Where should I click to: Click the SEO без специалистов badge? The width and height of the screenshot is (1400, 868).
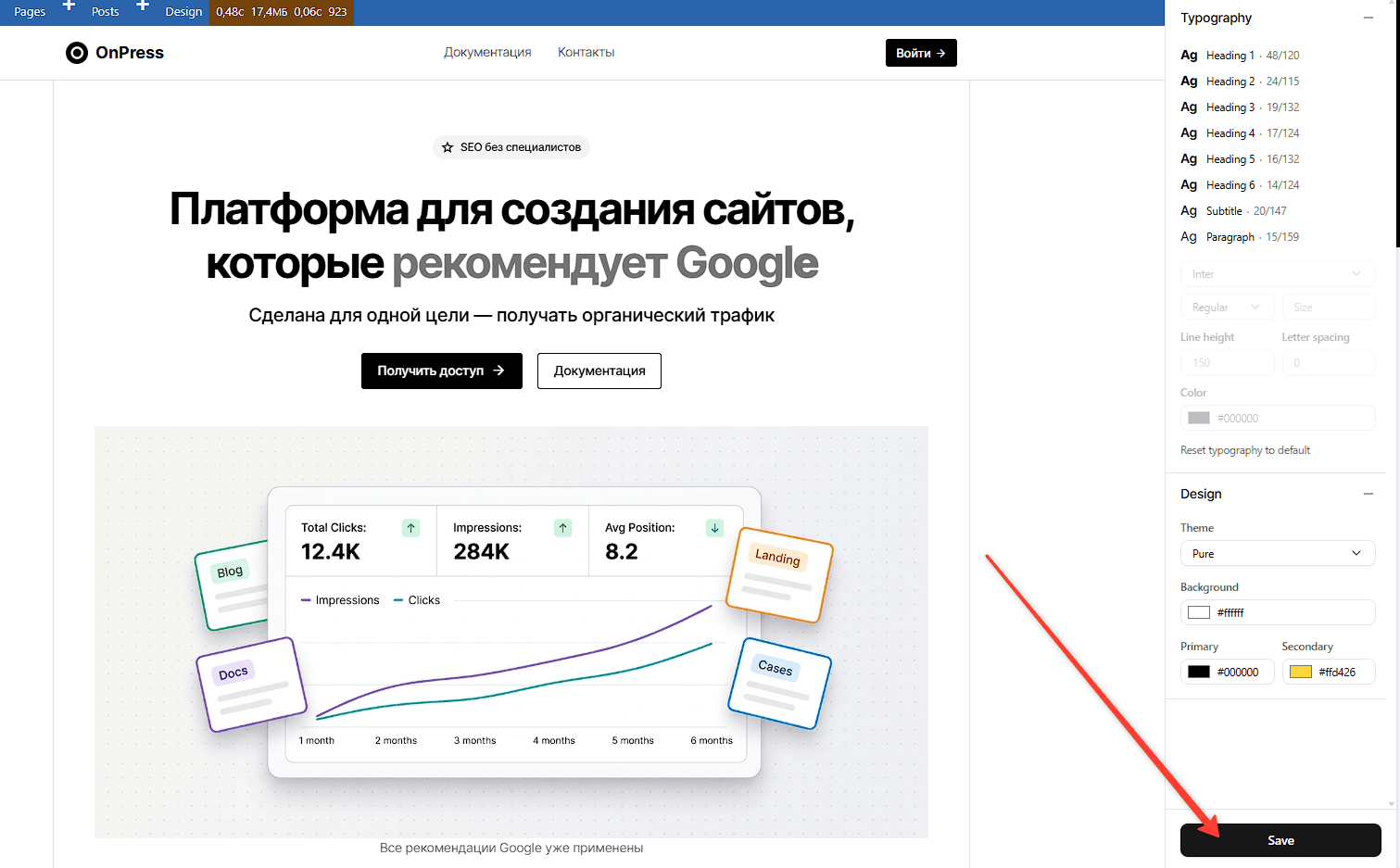tap(511, 147)
